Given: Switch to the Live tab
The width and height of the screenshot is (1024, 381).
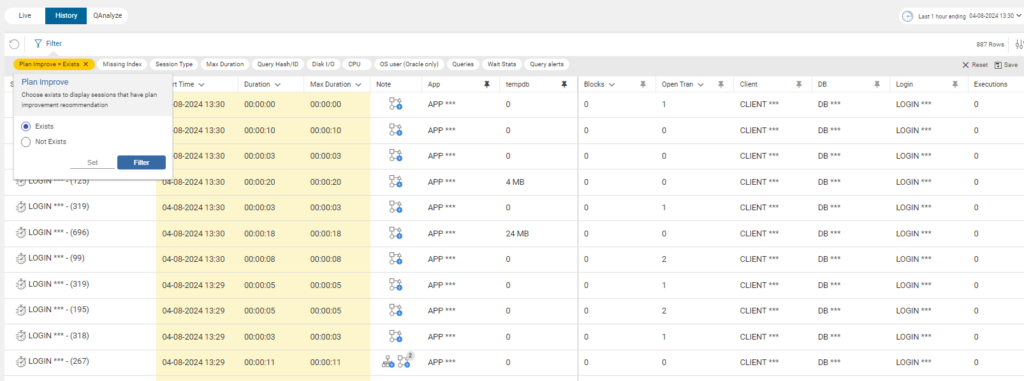Looking at the screenshot, I should 25,16.
